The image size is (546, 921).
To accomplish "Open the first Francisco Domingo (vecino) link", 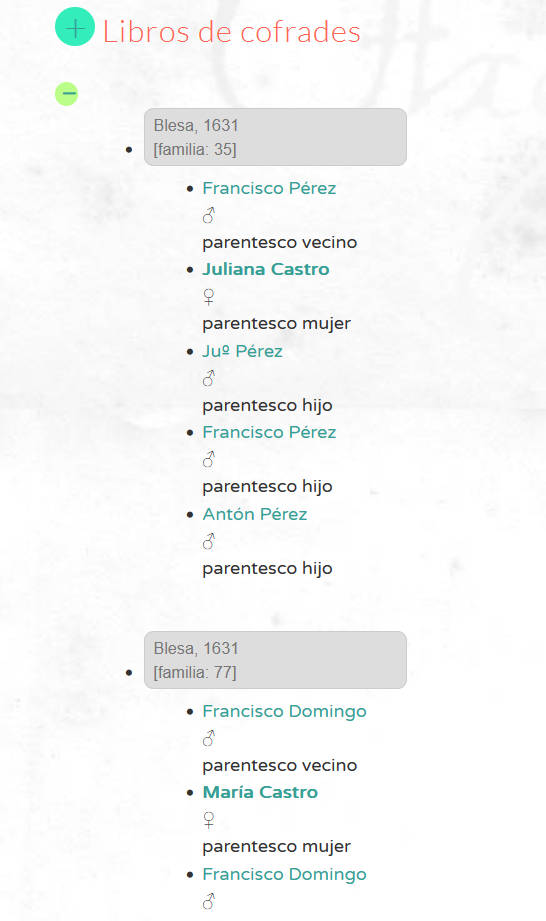I will tap(285, 711).
